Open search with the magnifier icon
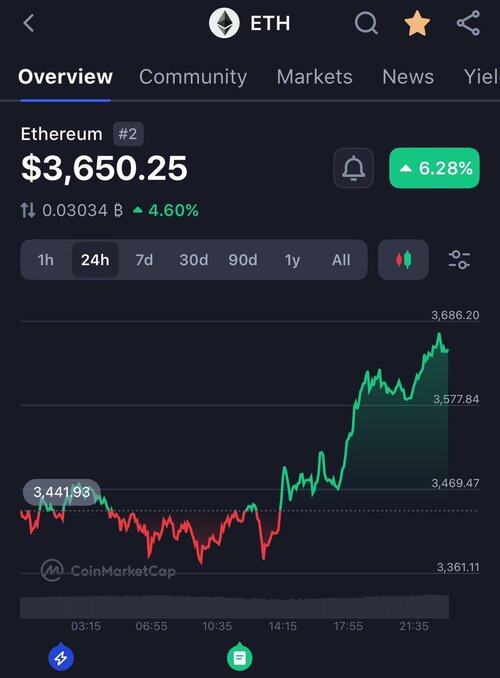Screen dimensions: 500x678 366,23
